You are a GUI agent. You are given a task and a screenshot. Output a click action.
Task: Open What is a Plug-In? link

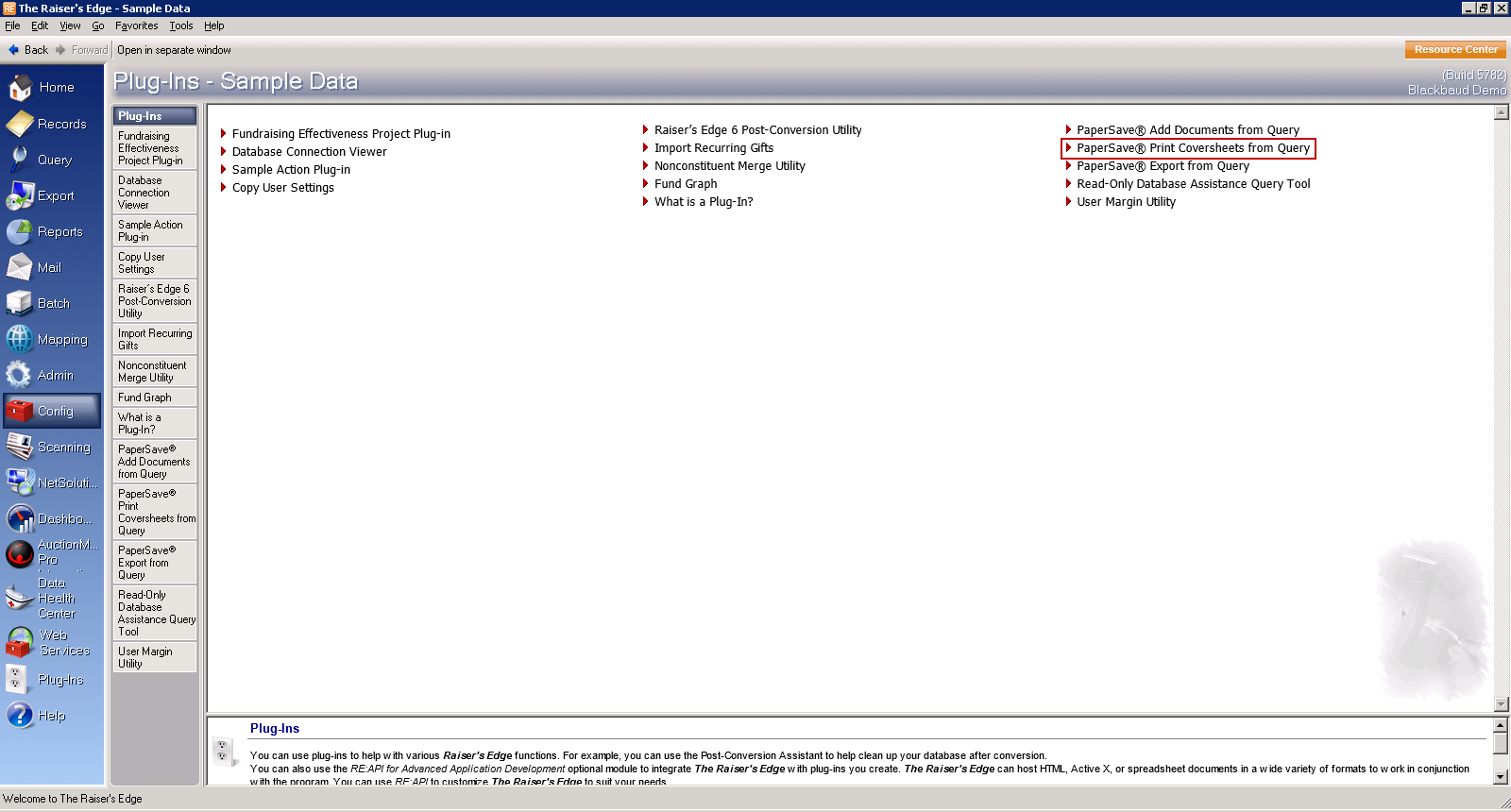pyautogui.click(x=703, y=202)
